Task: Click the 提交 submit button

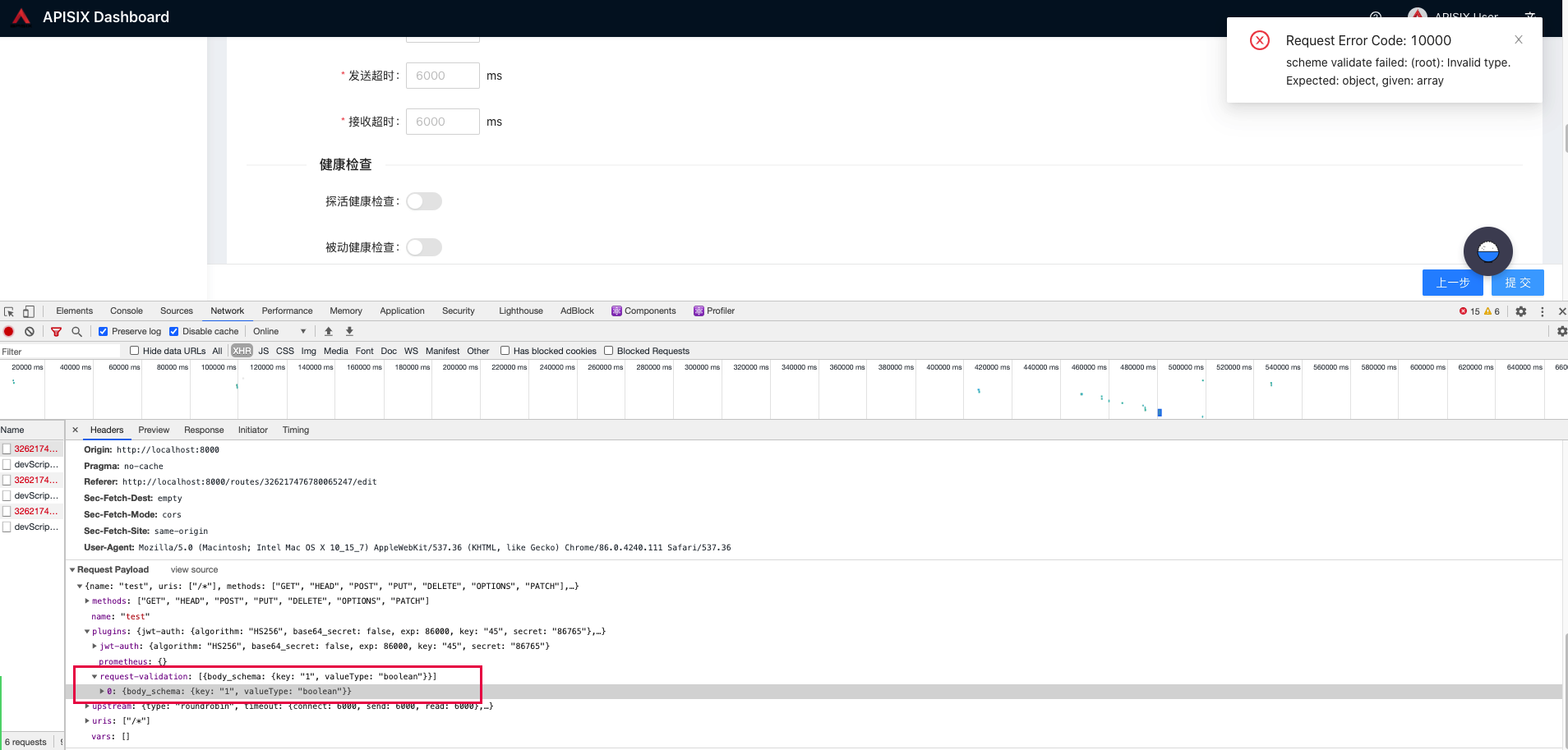Action: pyautogui.click(x=1517, y=283)
